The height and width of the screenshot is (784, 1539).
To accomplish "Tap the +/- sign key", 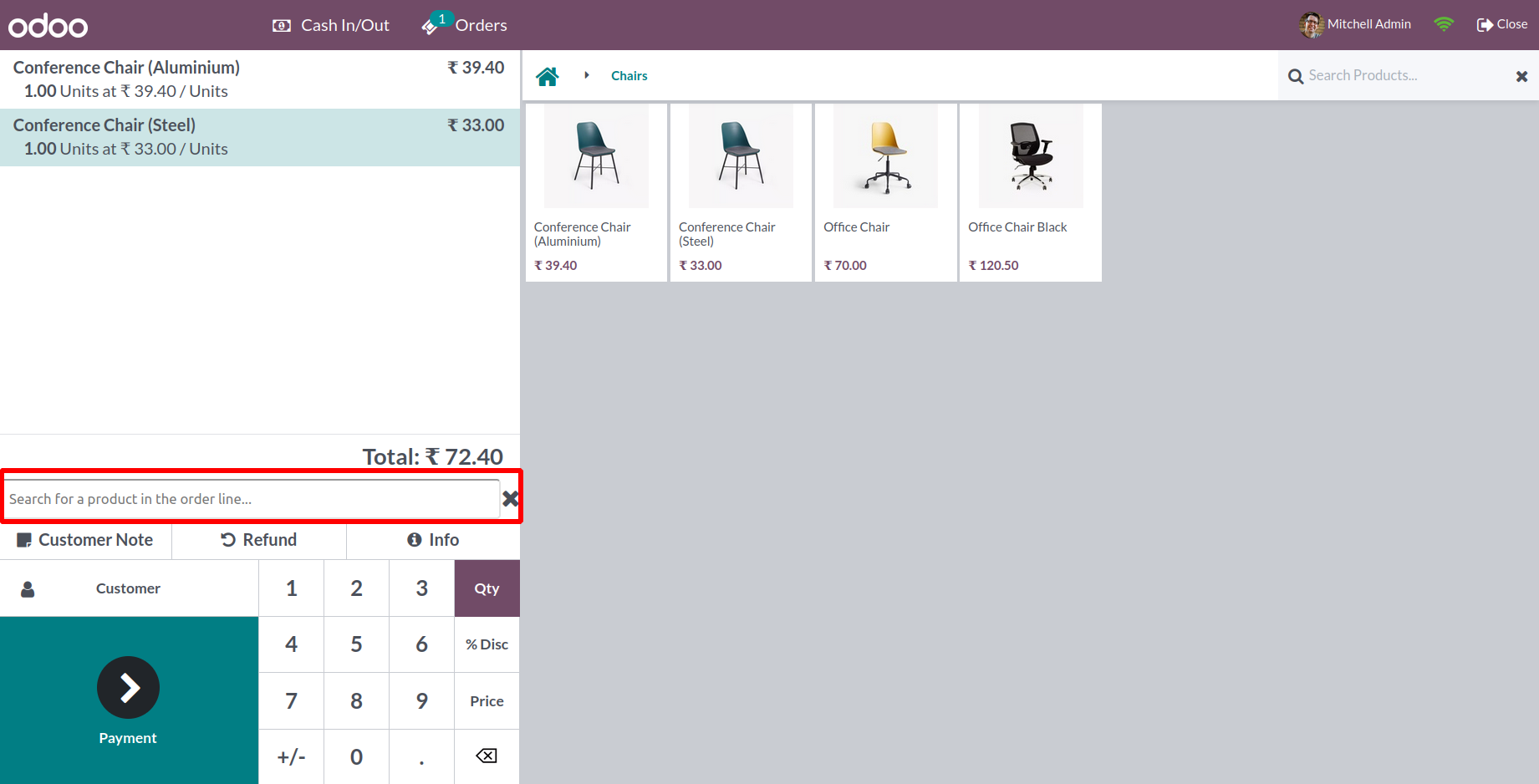I will (291, 757).
